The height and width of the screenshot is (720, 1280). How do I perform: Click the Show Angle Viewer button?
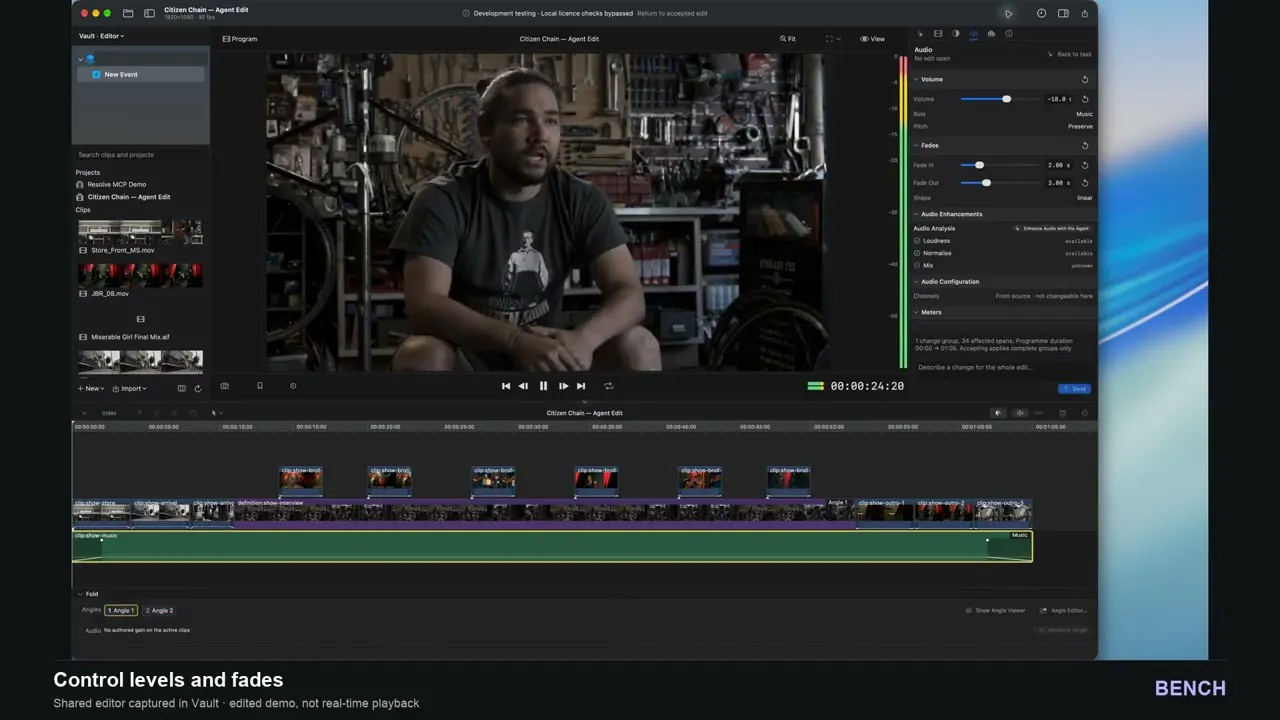click(x=996, y=610)
